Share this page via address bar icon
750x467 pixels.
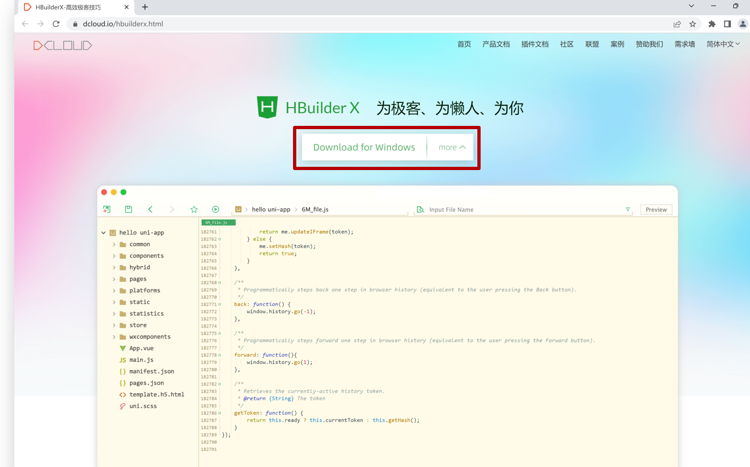[677, 24]
